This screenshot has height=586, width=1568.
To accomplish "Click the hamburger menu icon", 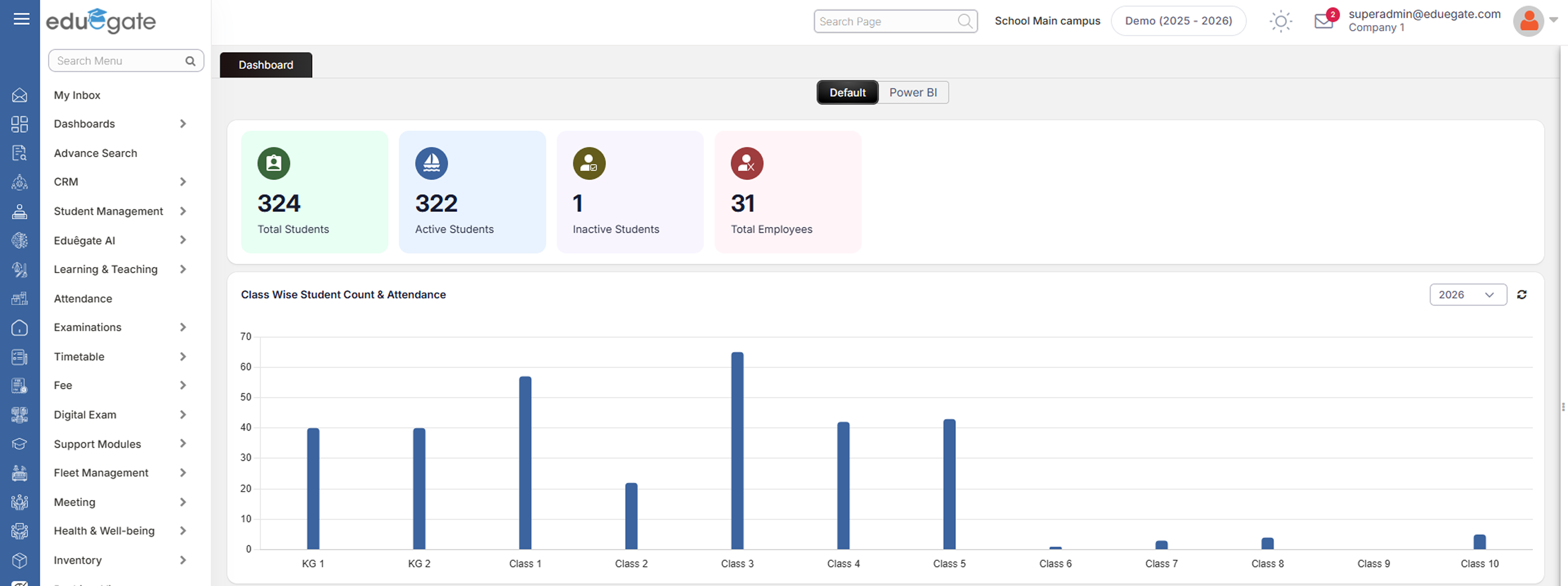I will (21, 19).
